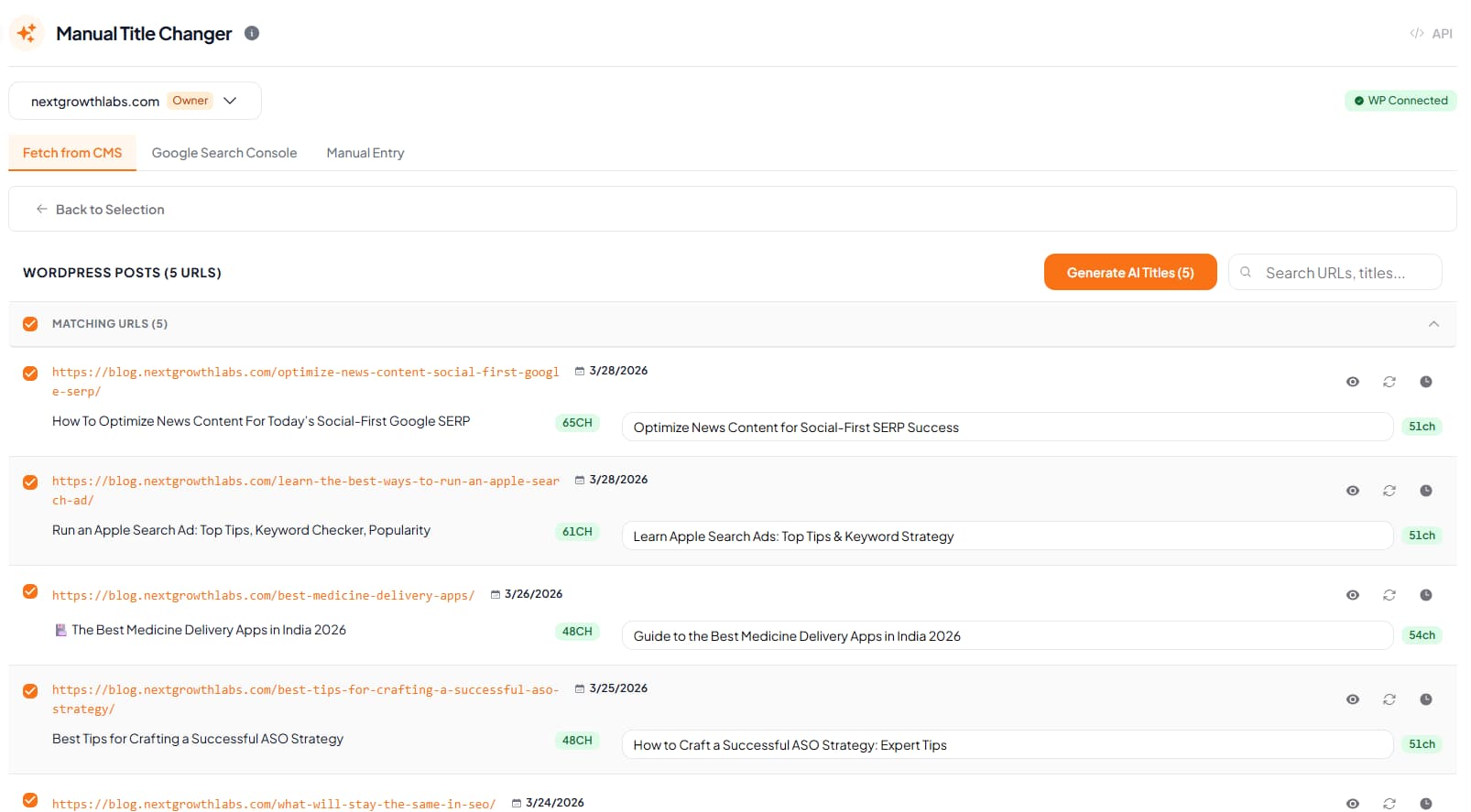Preview the ASO strategy post with eye icon
Screen dimensions: 1471x812
1353,699
